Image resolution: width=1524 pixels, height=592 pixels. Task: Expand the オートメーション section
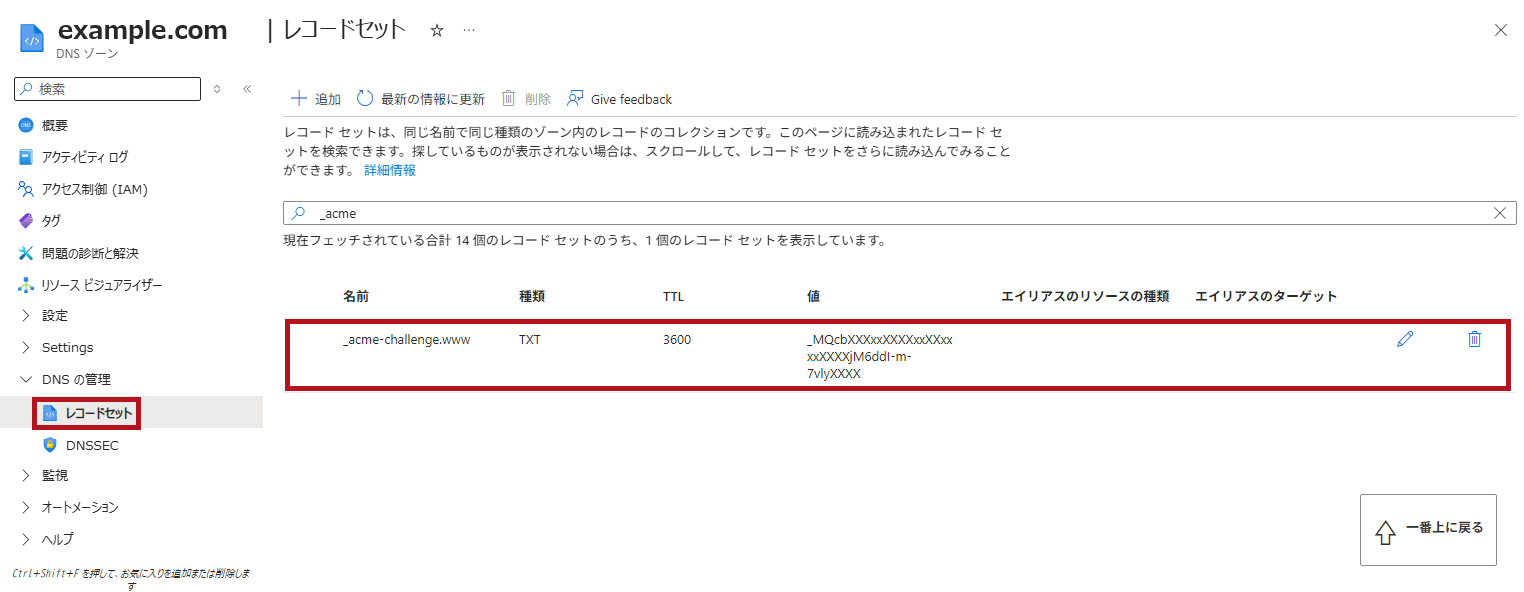click(x=79, y=508)
